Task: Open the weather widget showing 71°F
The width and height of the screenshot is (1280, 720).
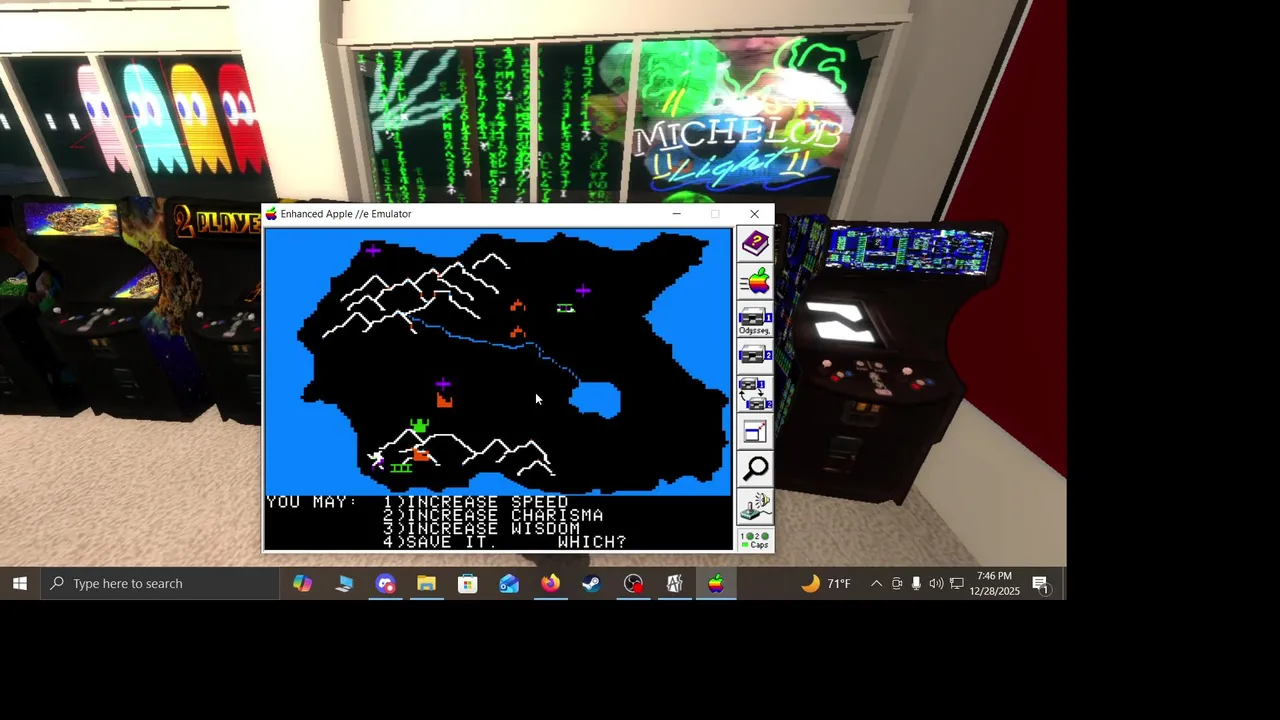Action: coord(826,583)
